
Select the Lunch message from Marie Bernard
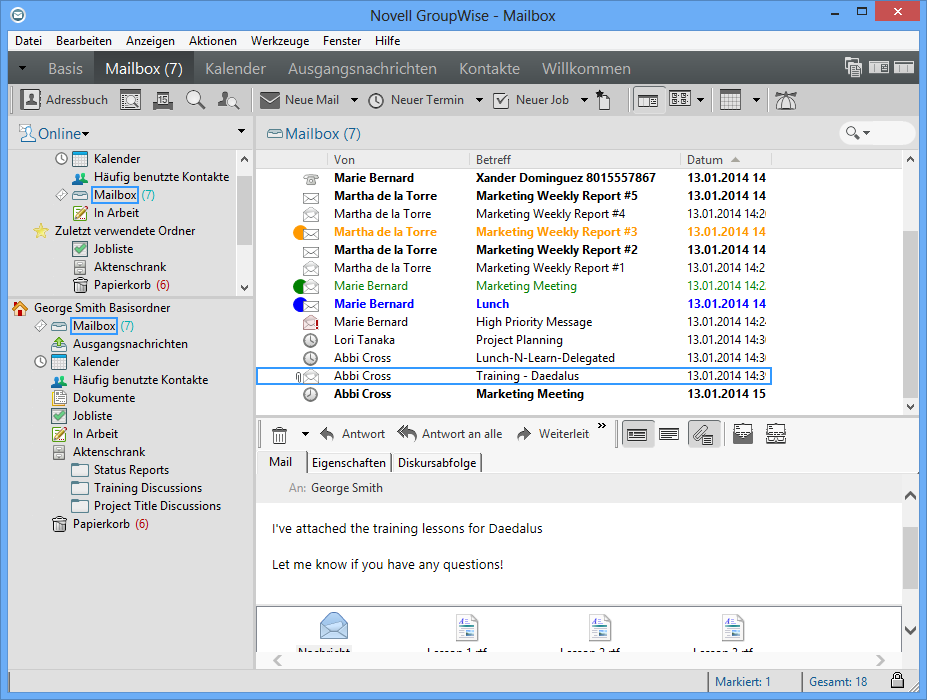coord(513,304)
